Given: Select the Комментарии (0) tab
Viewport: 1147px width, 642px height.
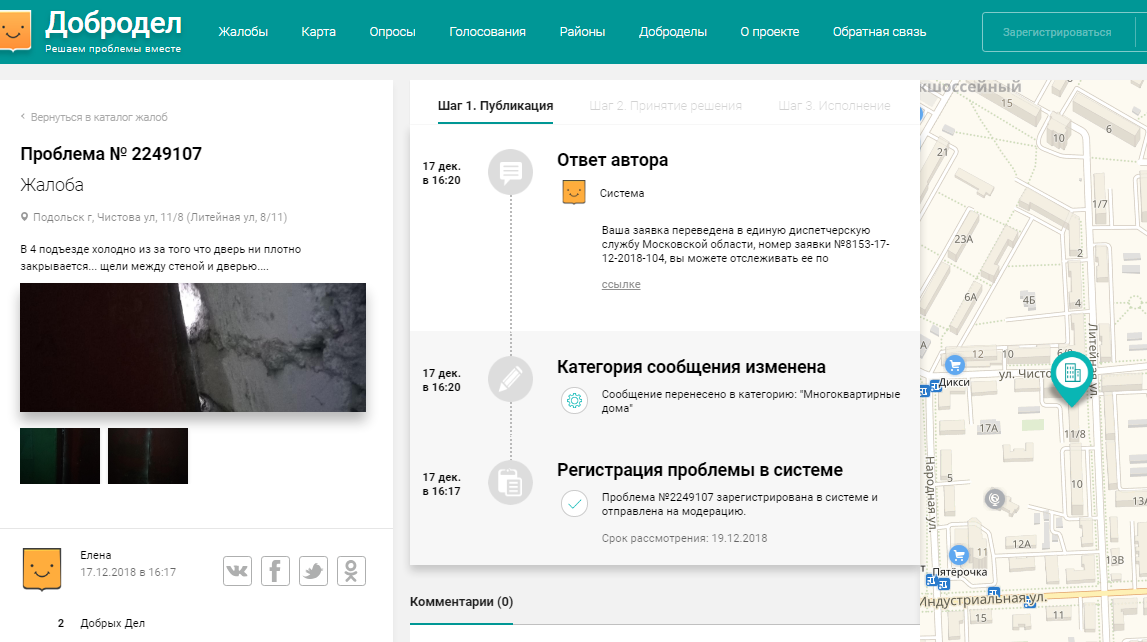Looking at the screenshot, I should (461, 602).
